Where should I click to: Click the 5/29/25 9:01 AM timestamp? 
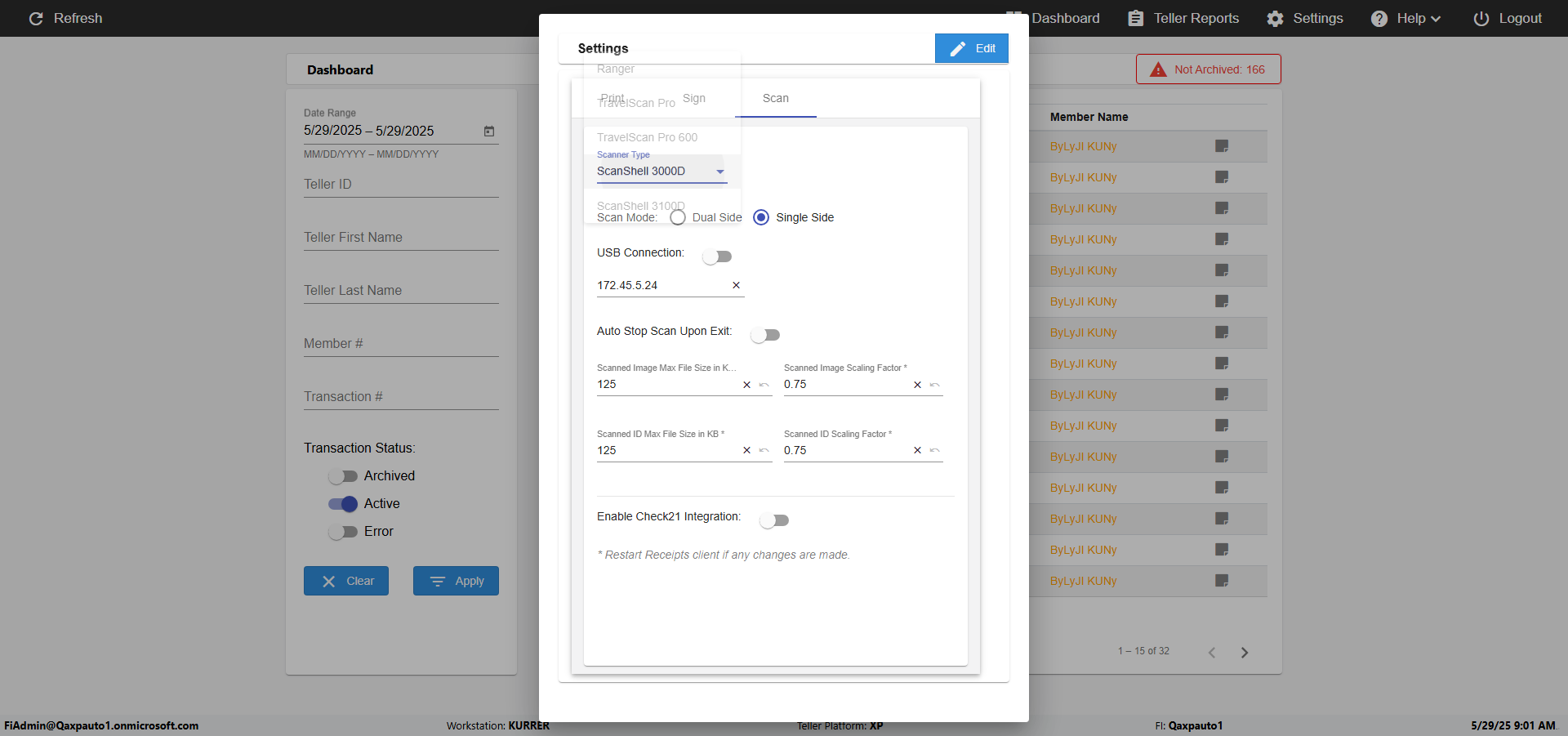[1513, 725]
